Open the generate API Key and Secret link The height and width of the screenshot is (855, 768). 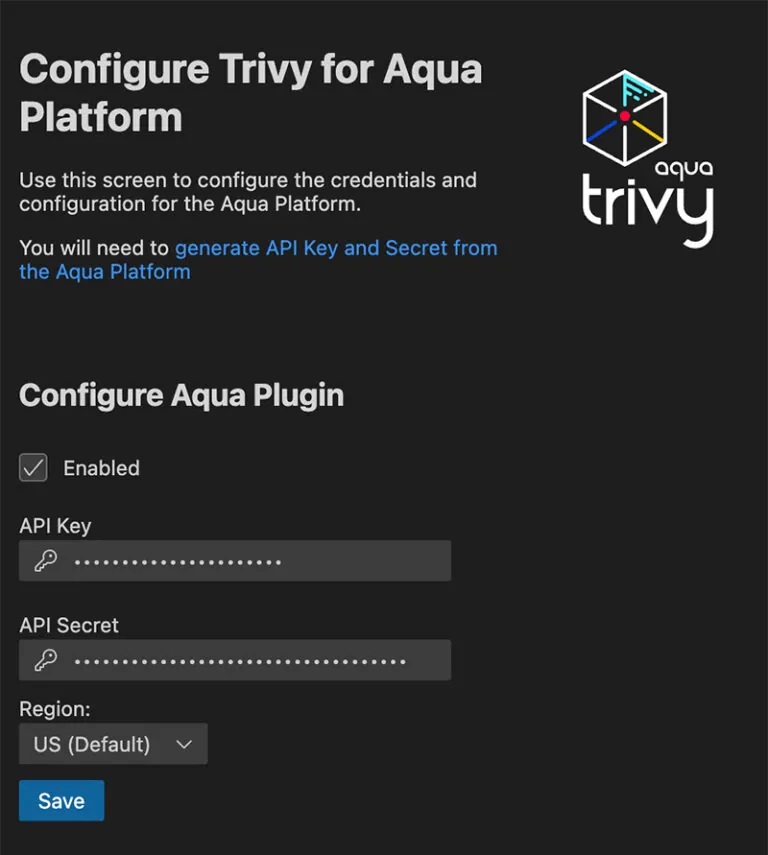click(335, 248)
